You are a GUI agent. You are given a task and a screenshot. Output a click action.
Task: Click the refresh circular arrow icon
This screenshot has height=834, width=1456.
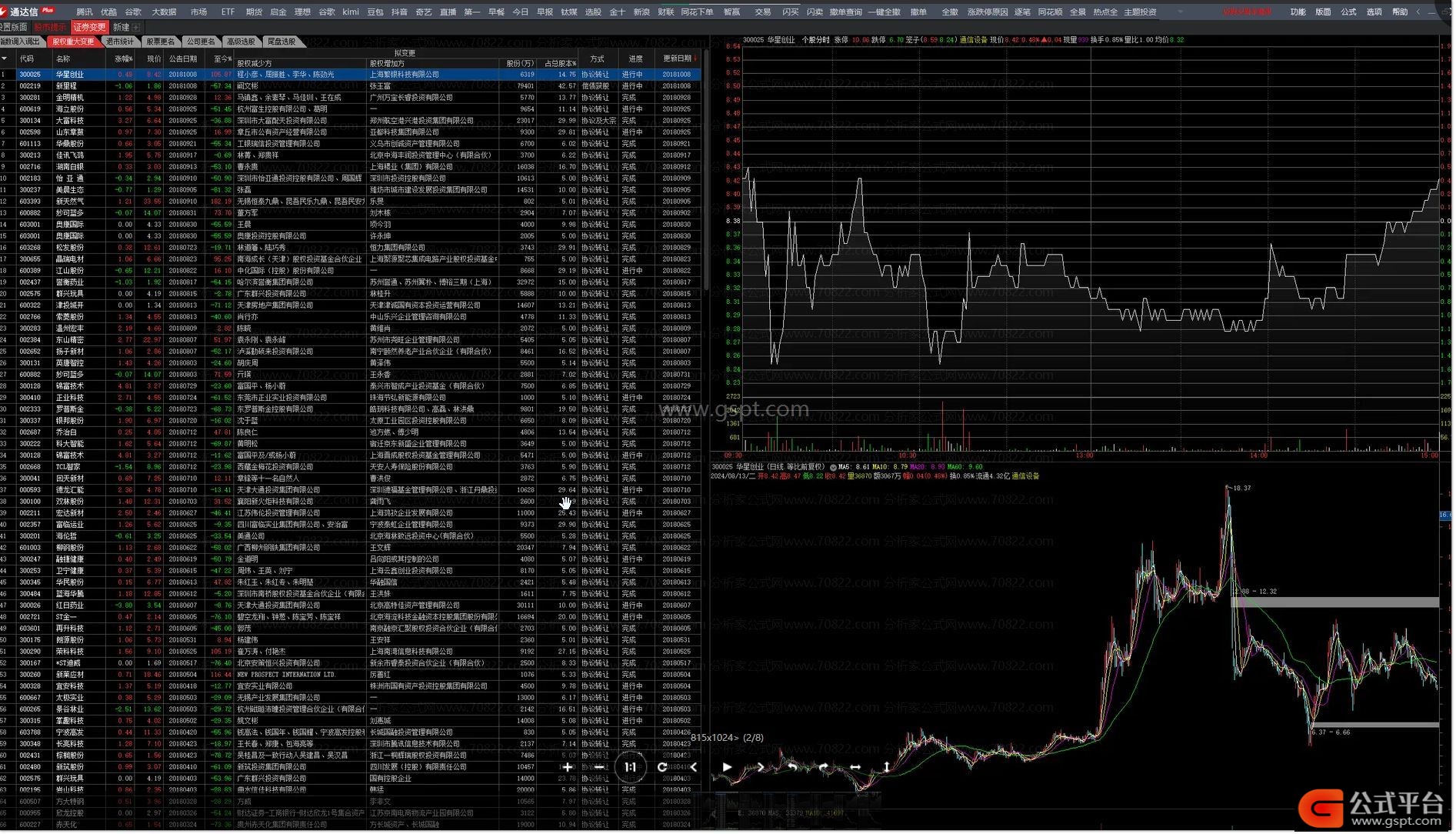coord(662,767)
